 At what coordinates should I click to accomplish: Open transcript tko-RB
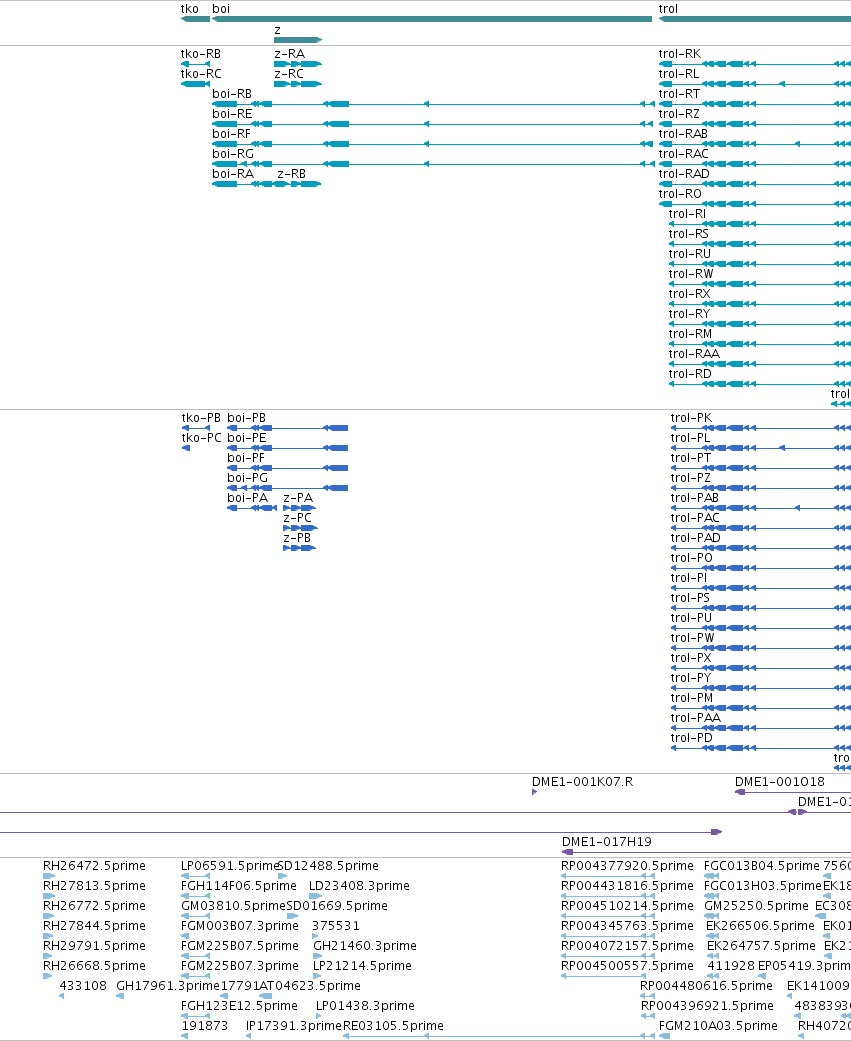(200, 54)
